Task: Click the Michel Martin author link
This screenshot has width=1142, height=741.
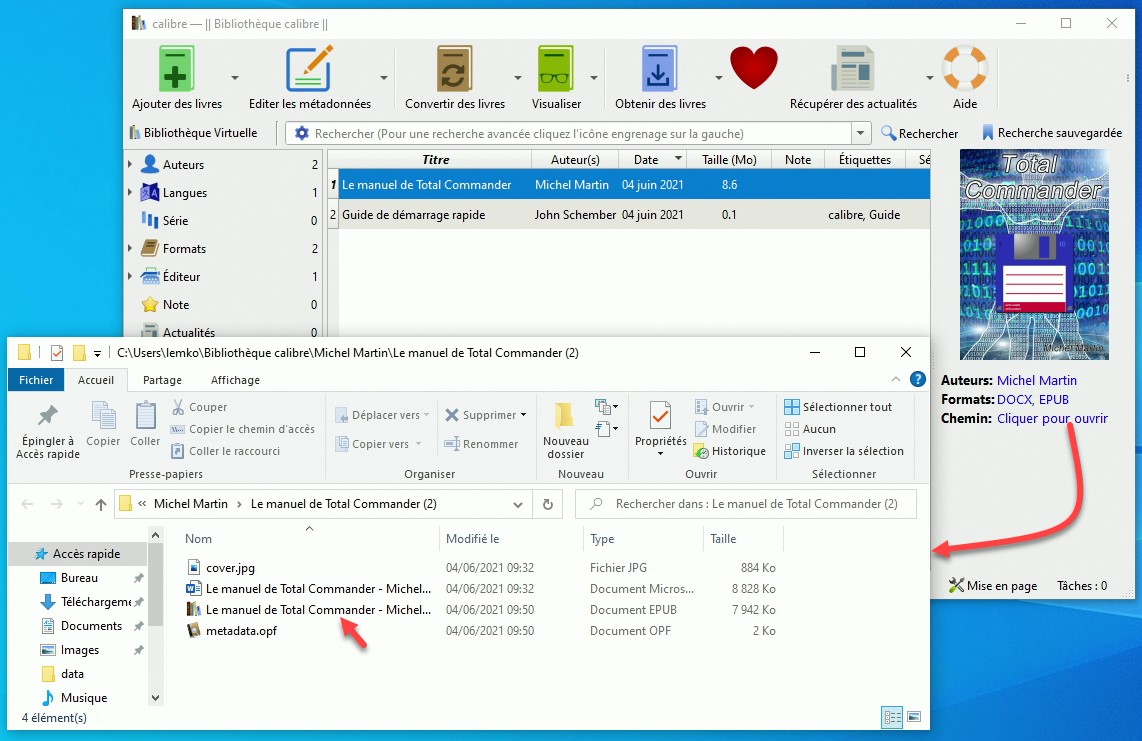Action: pyautogui.click(x=1037, y=381)
